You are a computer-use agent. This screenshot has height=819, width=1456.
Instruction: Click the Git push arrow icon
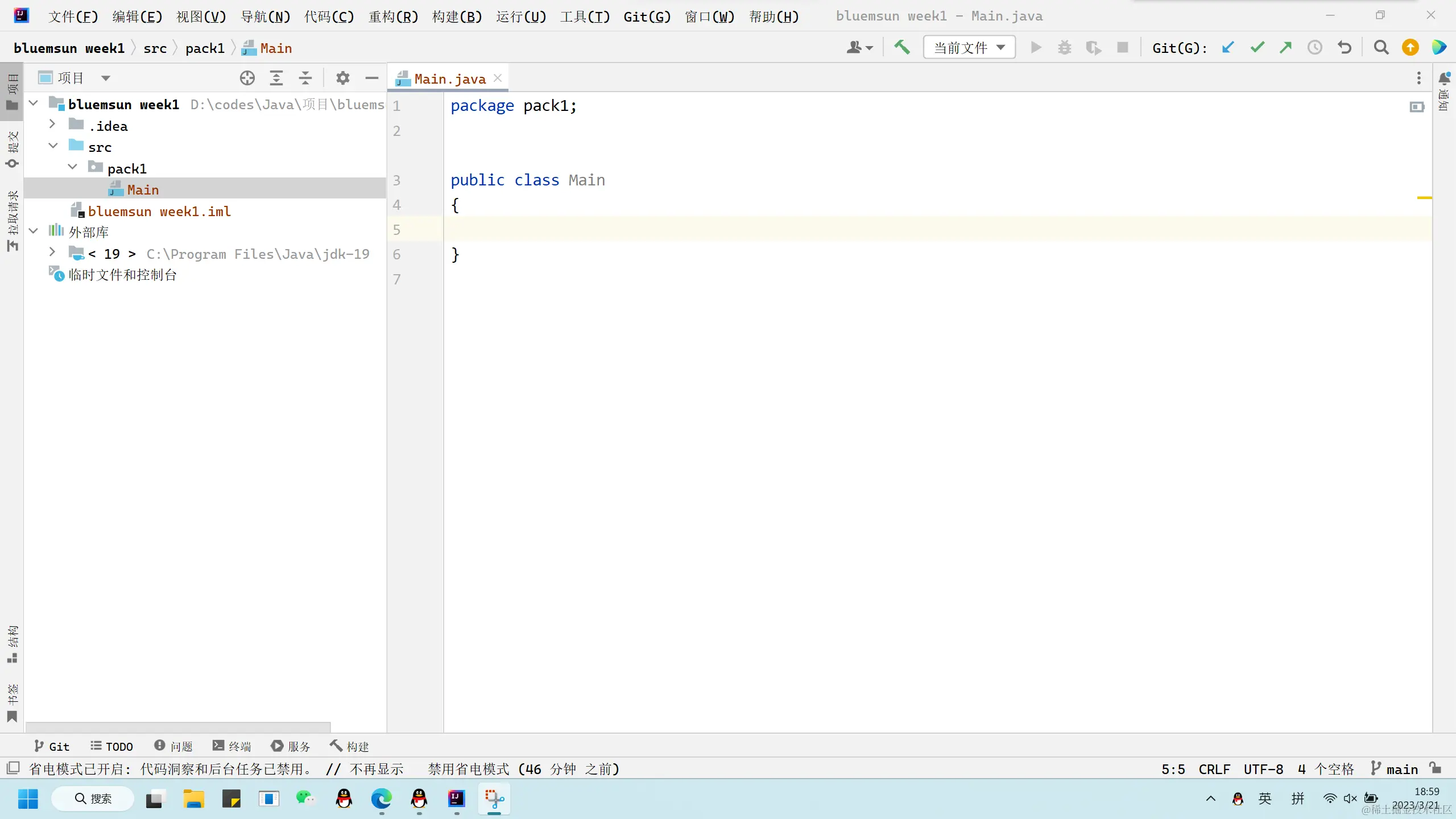point(1285,48)
